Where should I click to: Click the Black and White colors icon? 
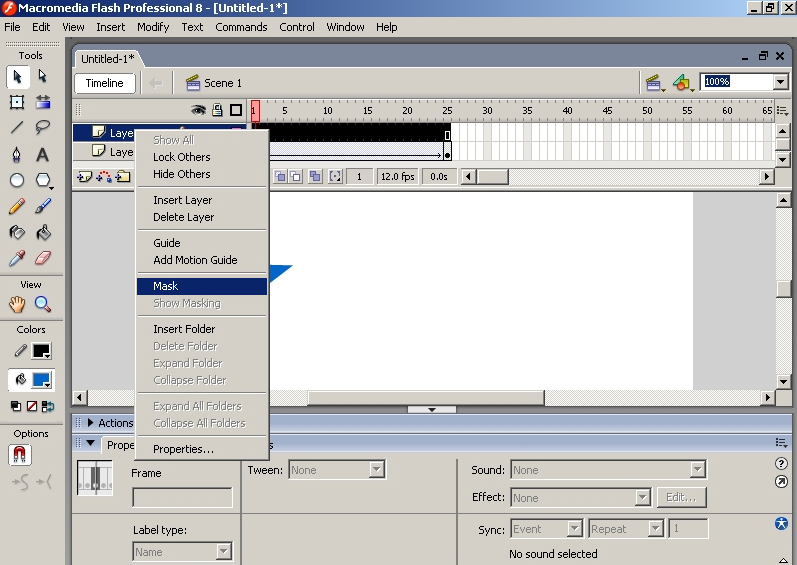point(16,406)
